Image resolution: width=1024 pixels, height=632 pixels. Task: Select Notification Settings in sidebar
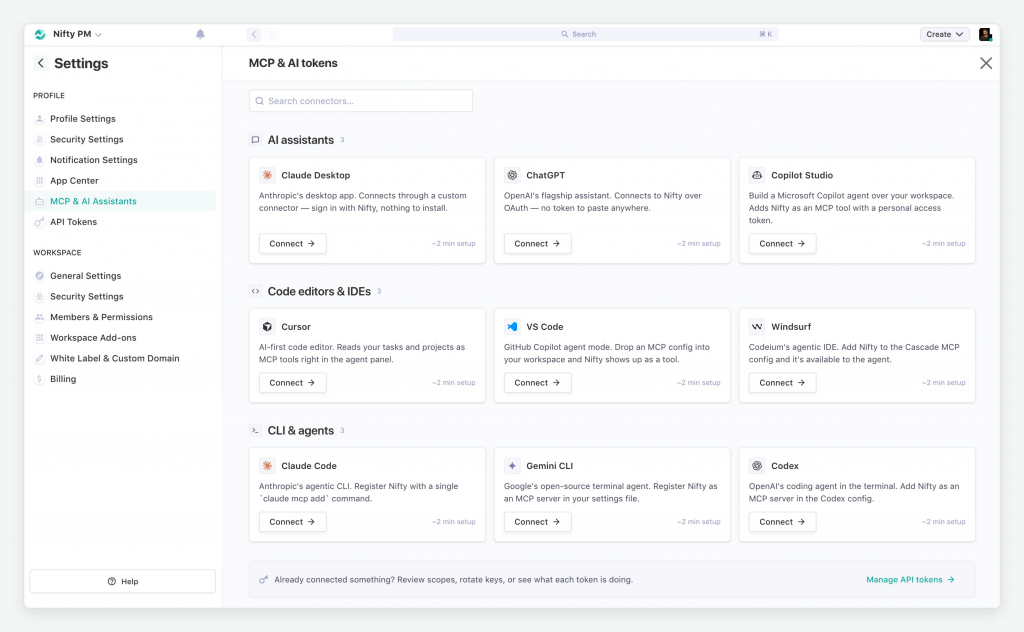94,160
